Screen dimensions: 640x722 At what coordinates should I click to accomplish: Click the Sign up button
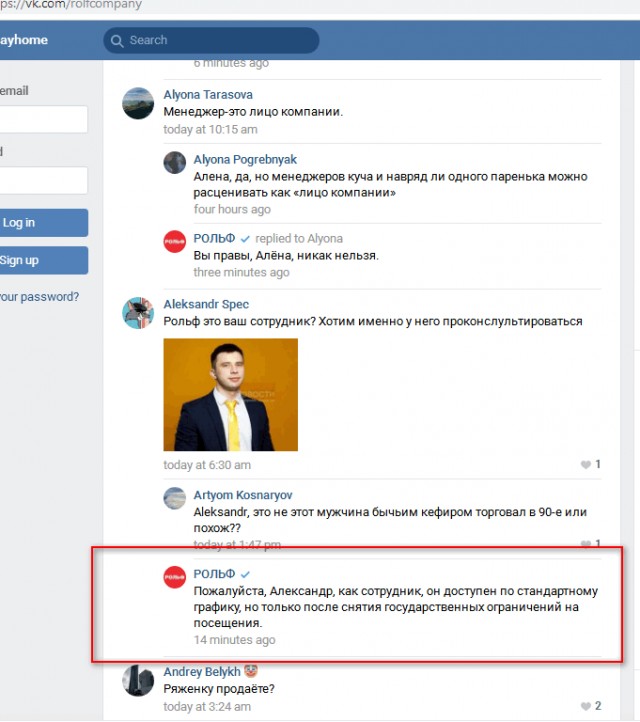pyautogui.click(x=43, y=261)
